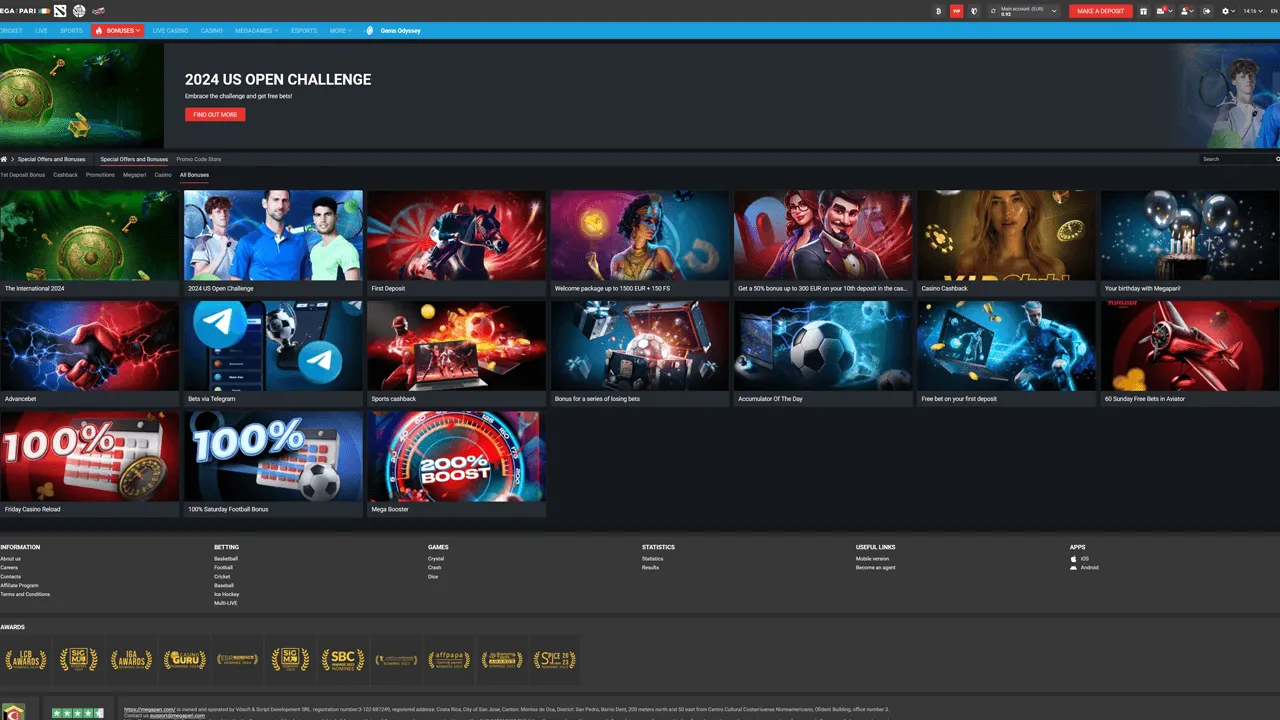Click the LCB Awards badge
Viewport: 1280px width, 720px height.
point(26,660)
